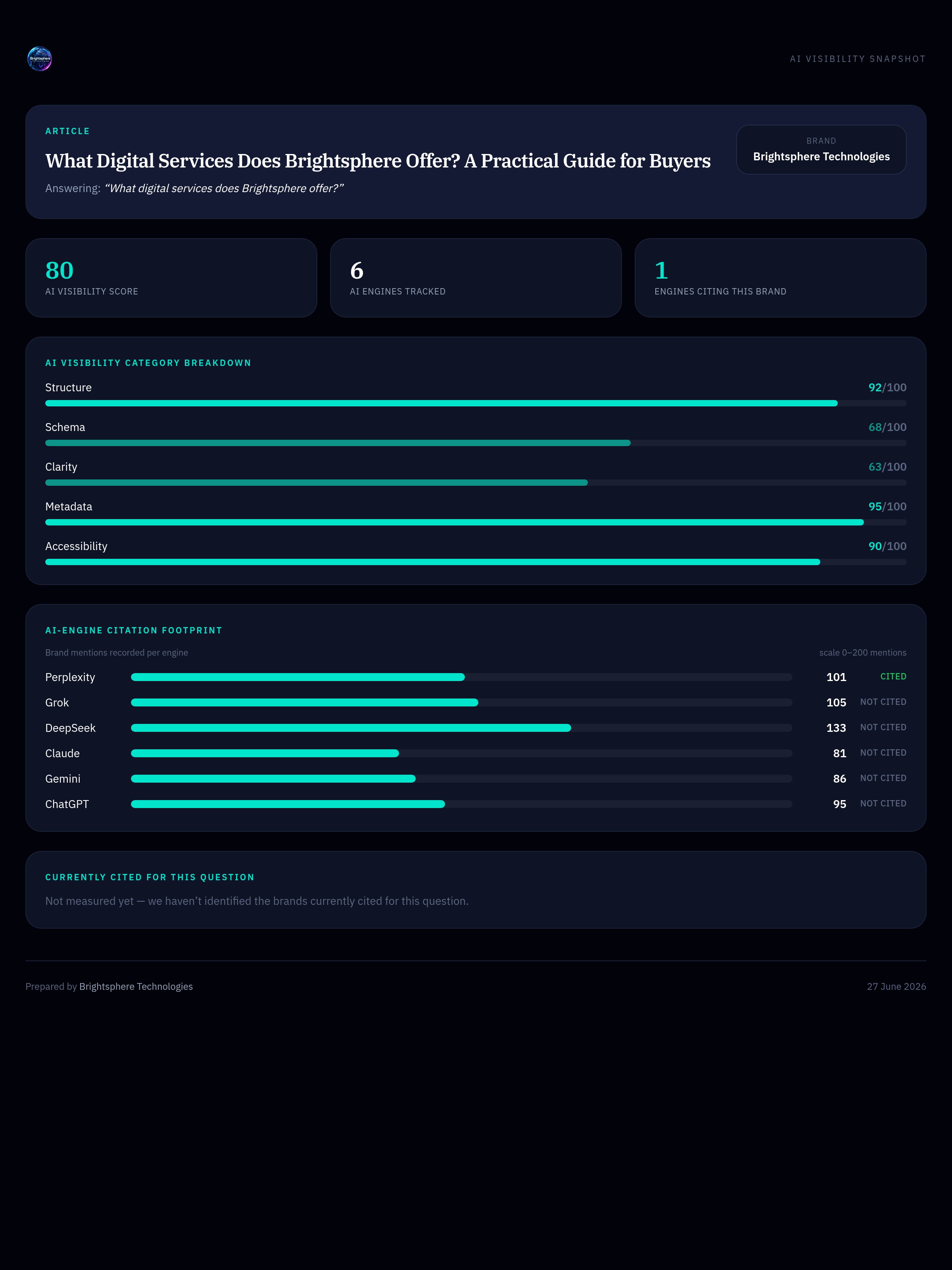Click the AI Visibility Score value 80

point(59,270)
